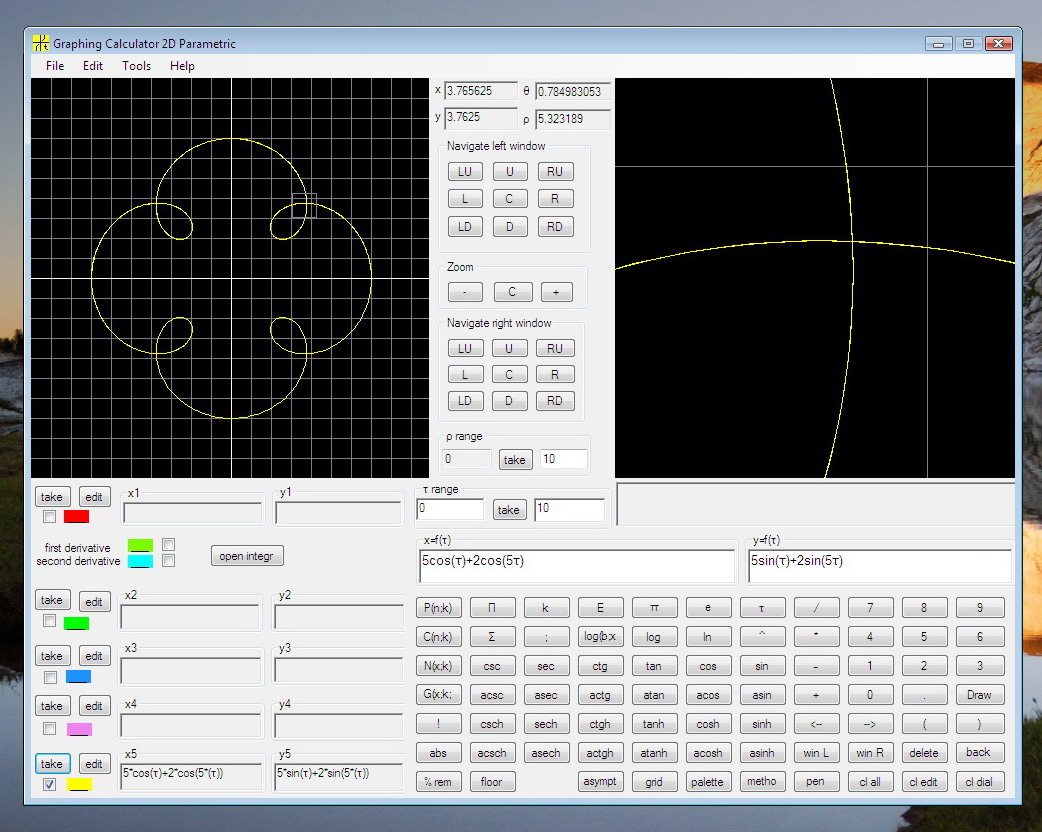Screen dimensions: 1042x832
Task: Click the floor key
Action: click(492, 781)
